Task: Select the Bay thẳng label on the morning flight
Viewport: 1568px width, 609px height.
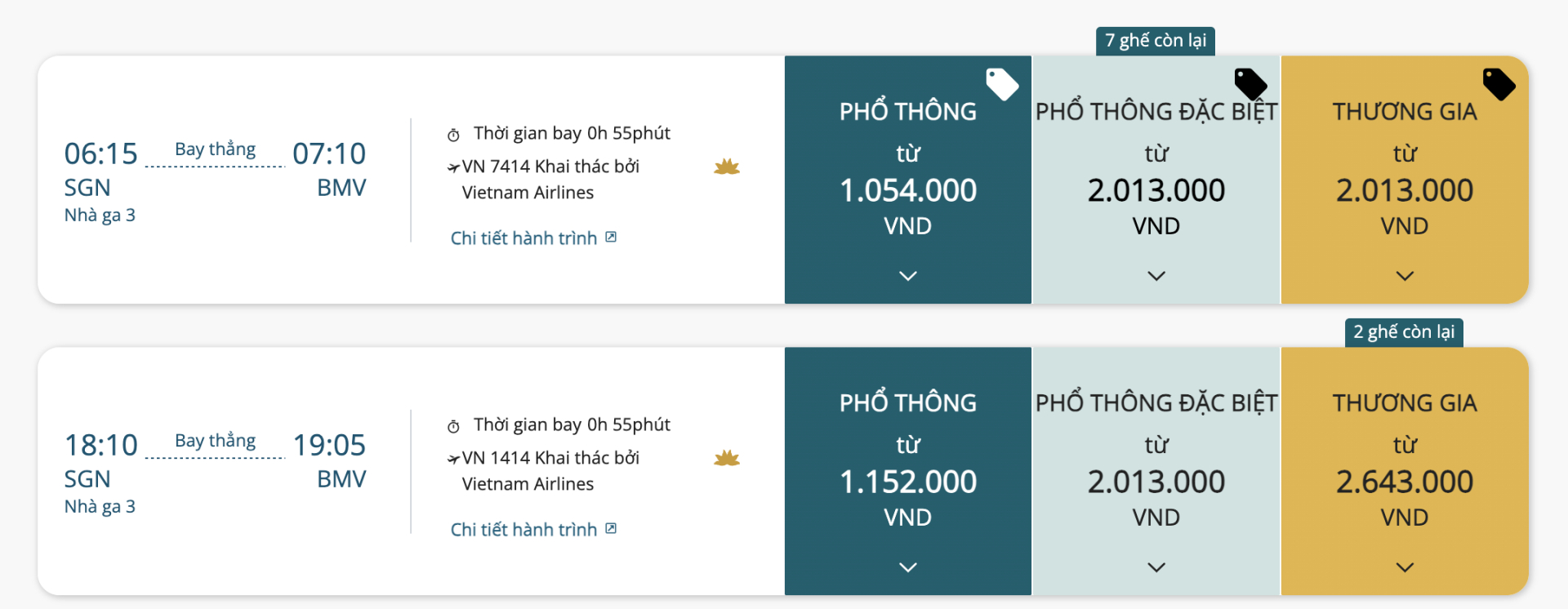Action: (214, 149)
